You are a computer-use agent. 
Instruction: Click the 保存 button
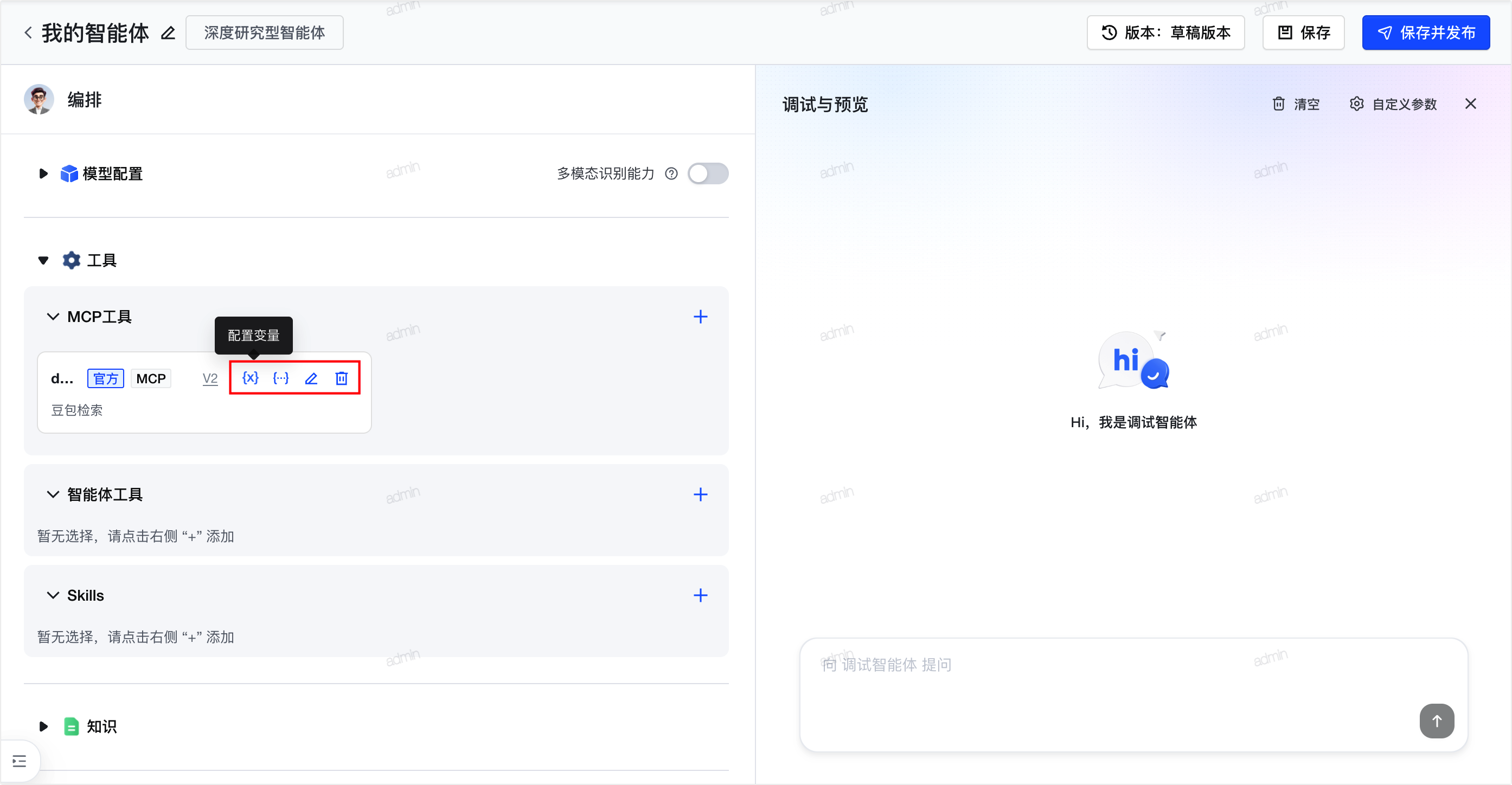click(x=1303, y=33)
